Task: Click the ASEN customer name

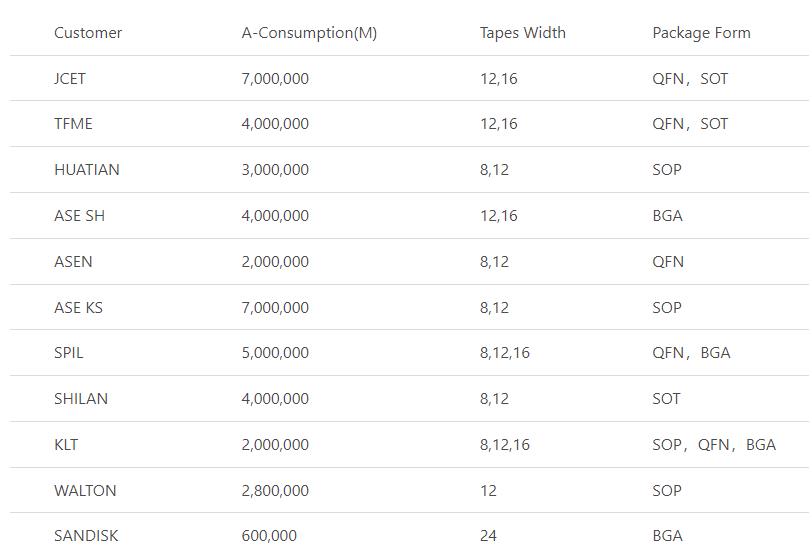Action: pos(73,262)
